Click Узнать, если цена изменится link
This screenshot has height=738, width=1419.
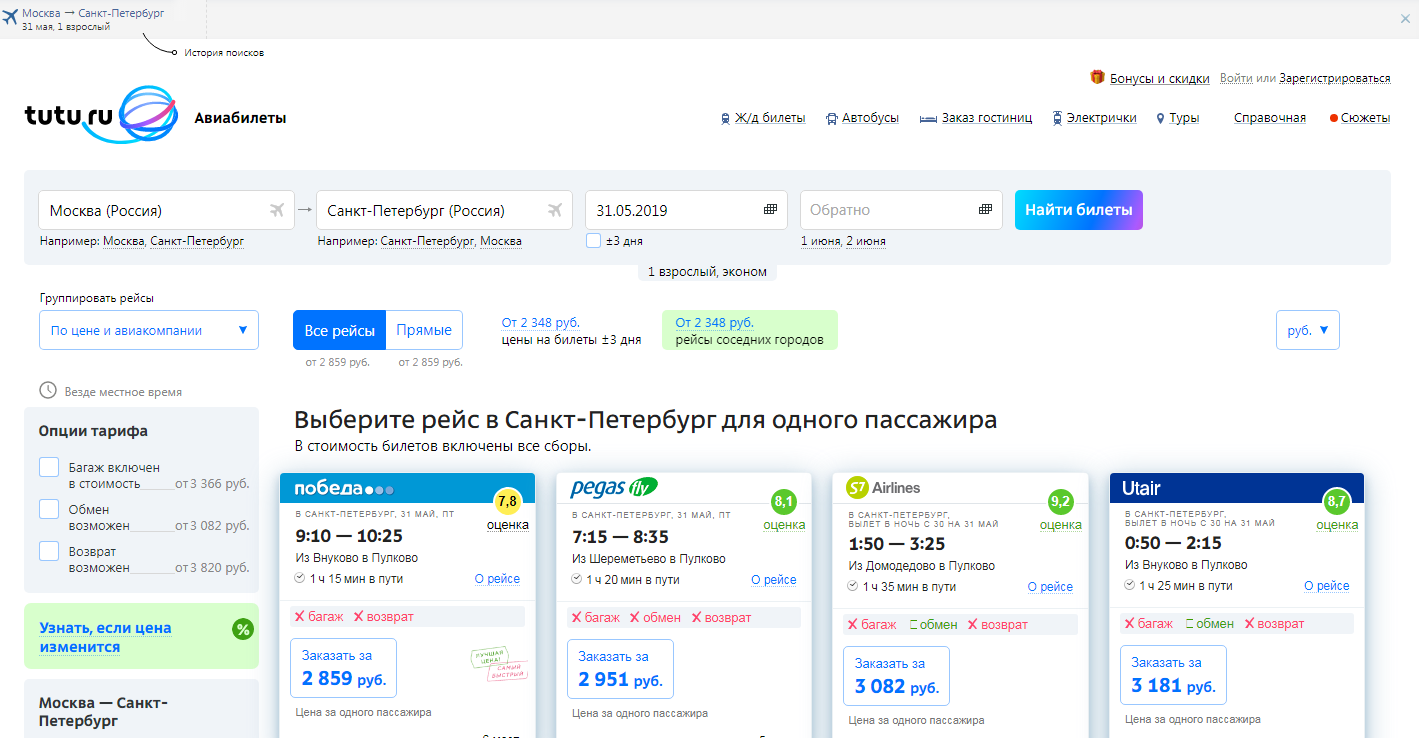105,637
